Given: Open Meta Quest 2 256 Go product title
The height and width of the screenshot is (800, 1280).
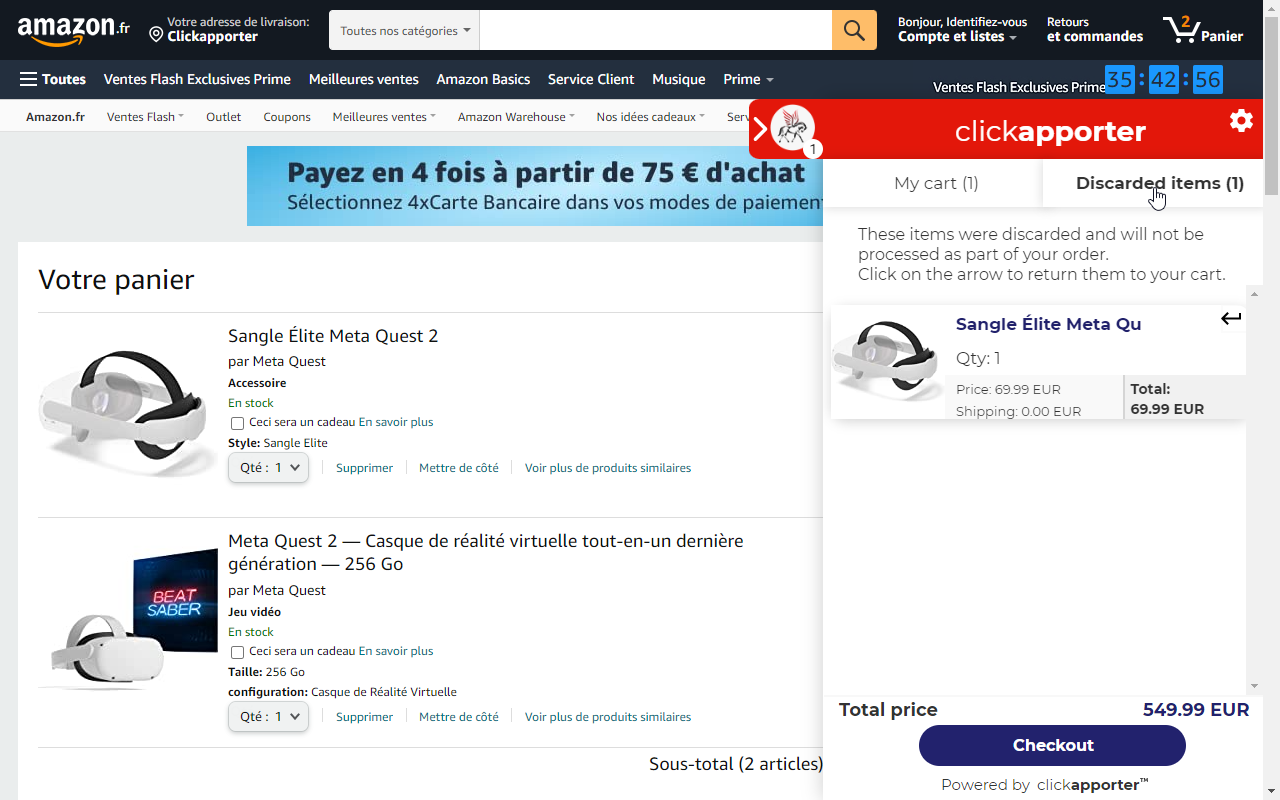Looking at the screenshot, I should tap(486, 552).
